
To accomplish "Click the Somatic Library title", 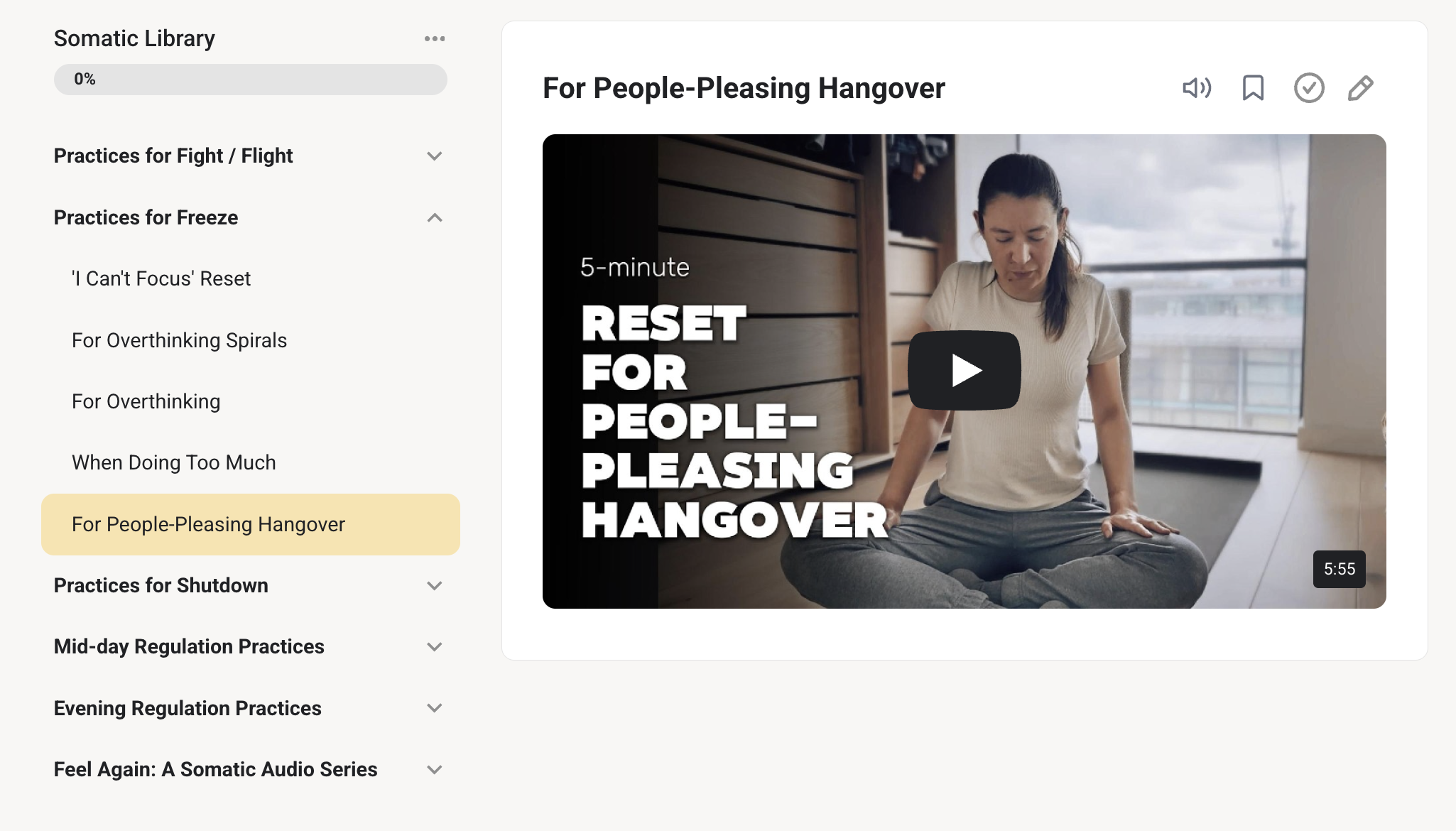I will 134,38.
